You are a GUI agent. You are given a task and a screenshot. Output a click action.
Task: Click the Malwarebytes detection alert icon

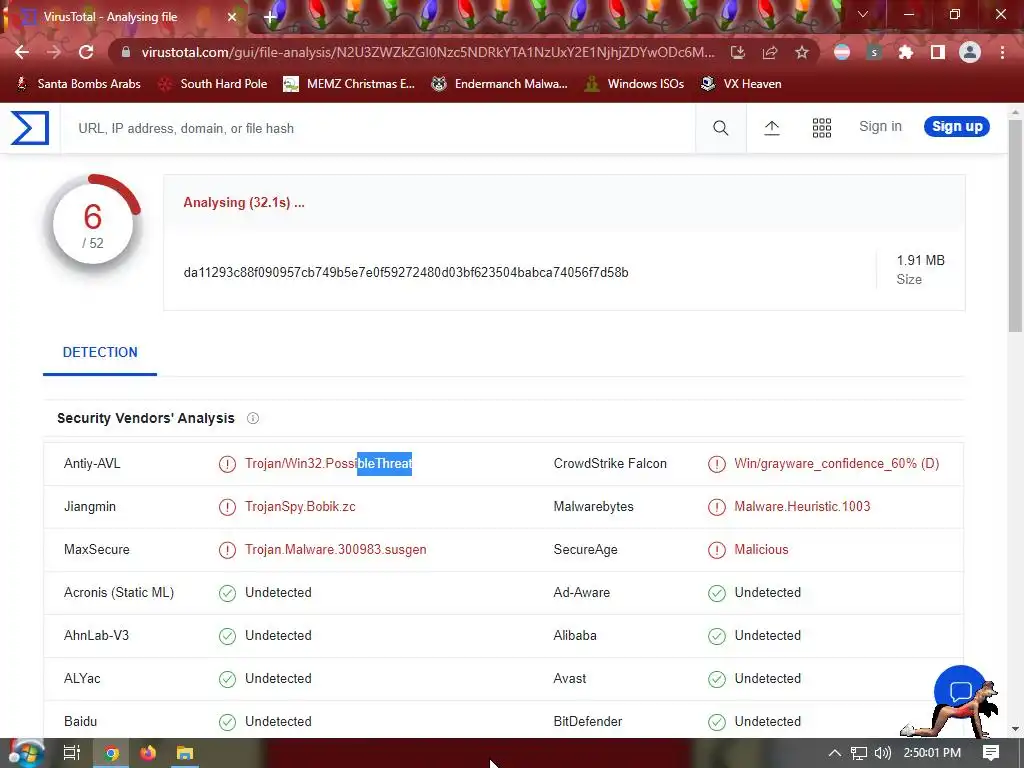click(x=716, y=507)
